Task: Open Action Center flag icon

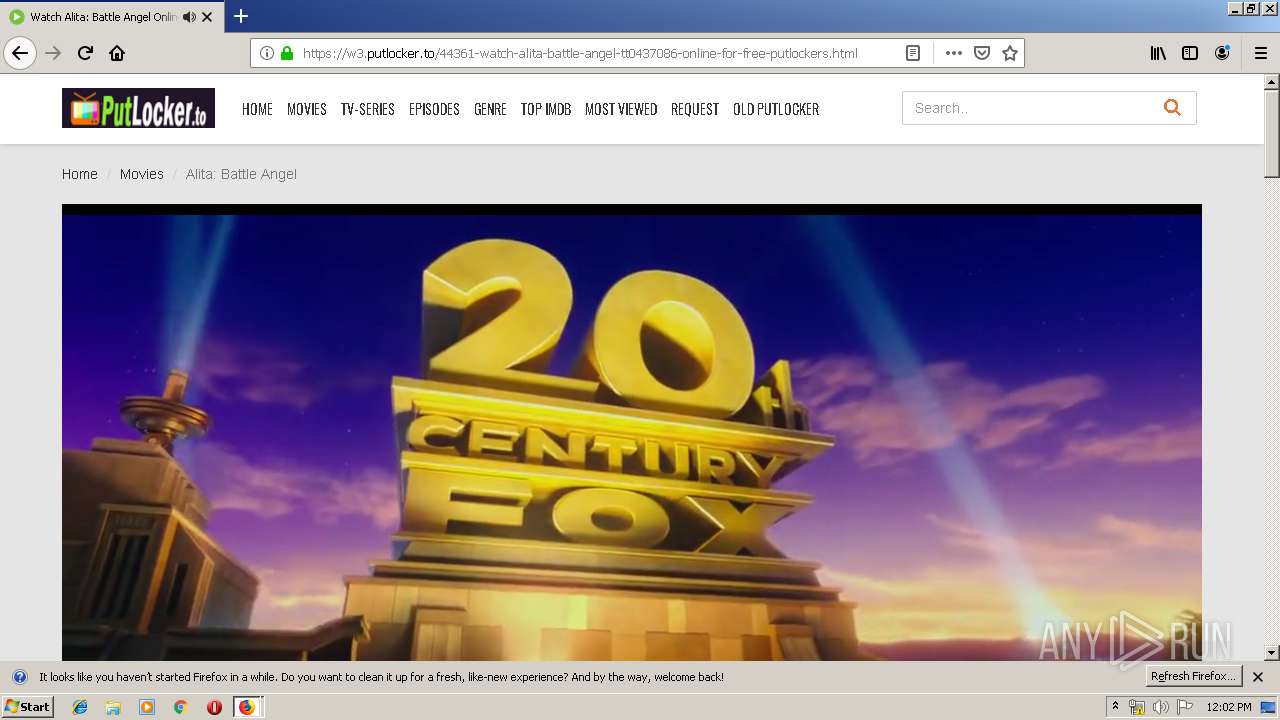Action: (1184, 707)
